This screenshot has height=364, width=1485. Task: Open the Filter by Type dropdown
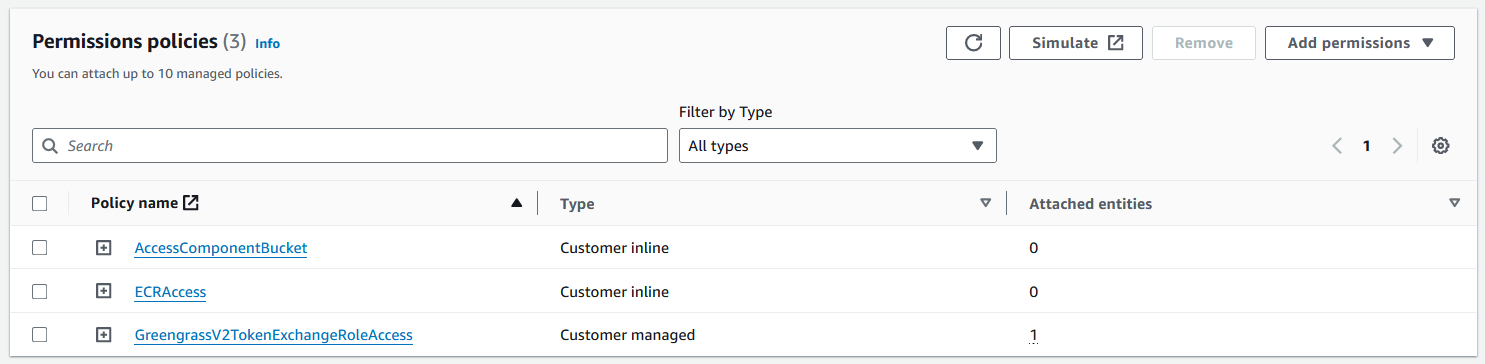[838, 146]
